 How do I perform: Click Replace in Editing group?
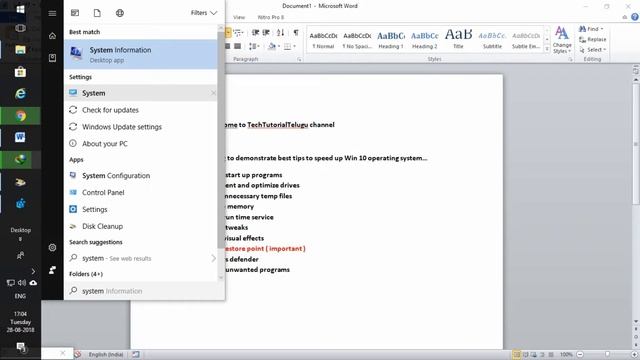point(593,40)
